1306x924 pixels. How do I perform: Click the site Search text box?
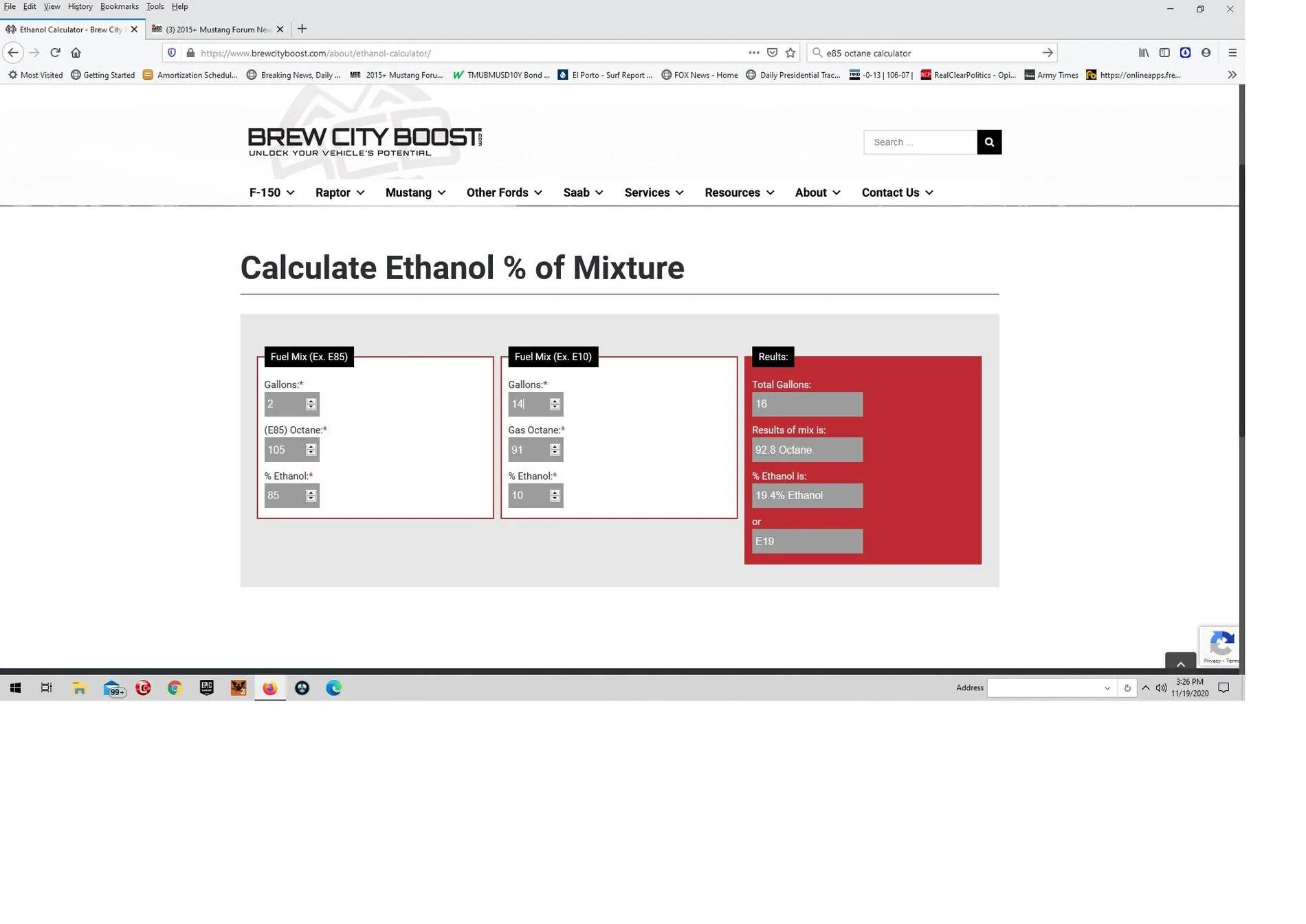(920, 142)
